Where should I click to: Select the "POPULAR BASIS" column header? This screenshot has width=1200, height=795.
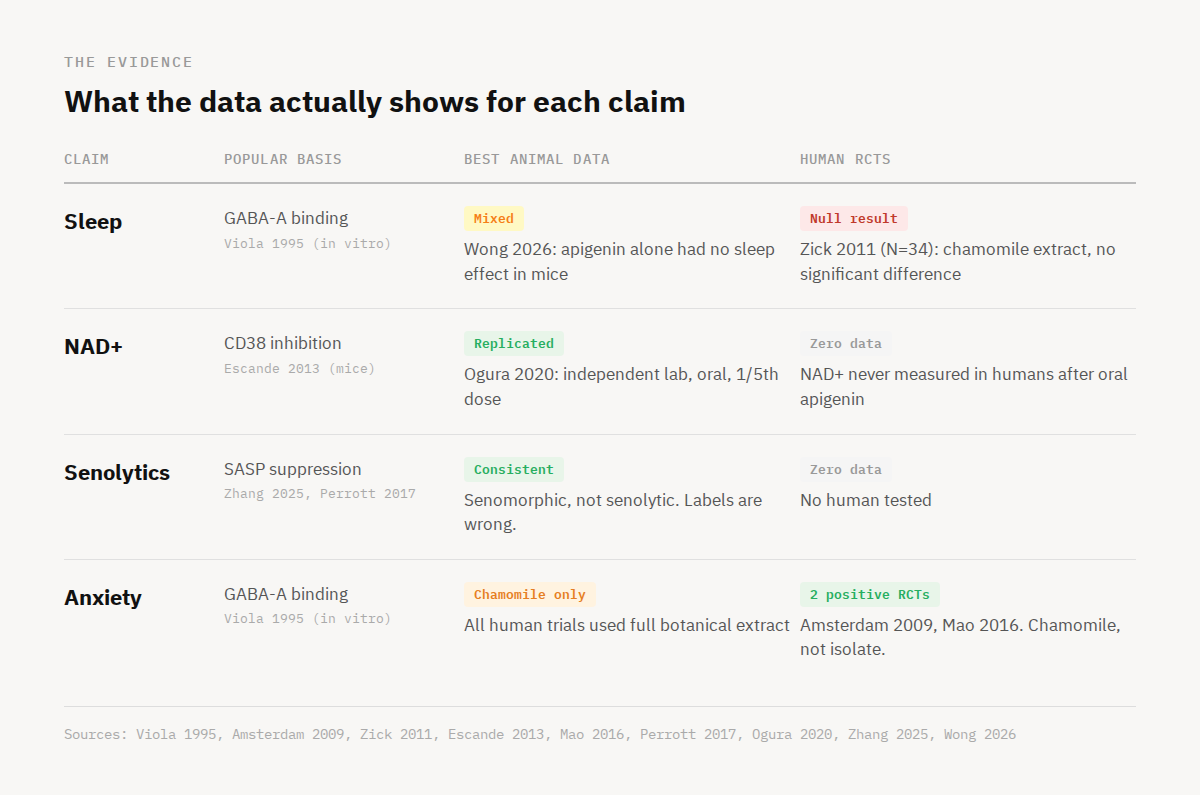pos(282,159)
